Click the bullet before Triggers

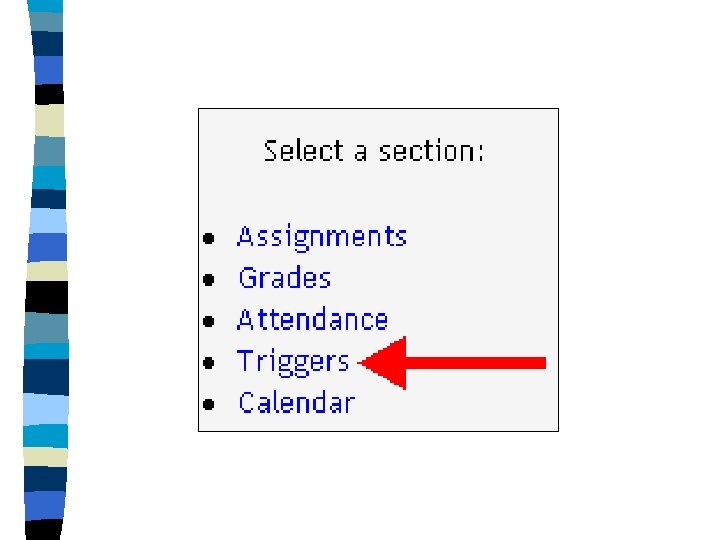pyautogui.click(x=208, y=363)
